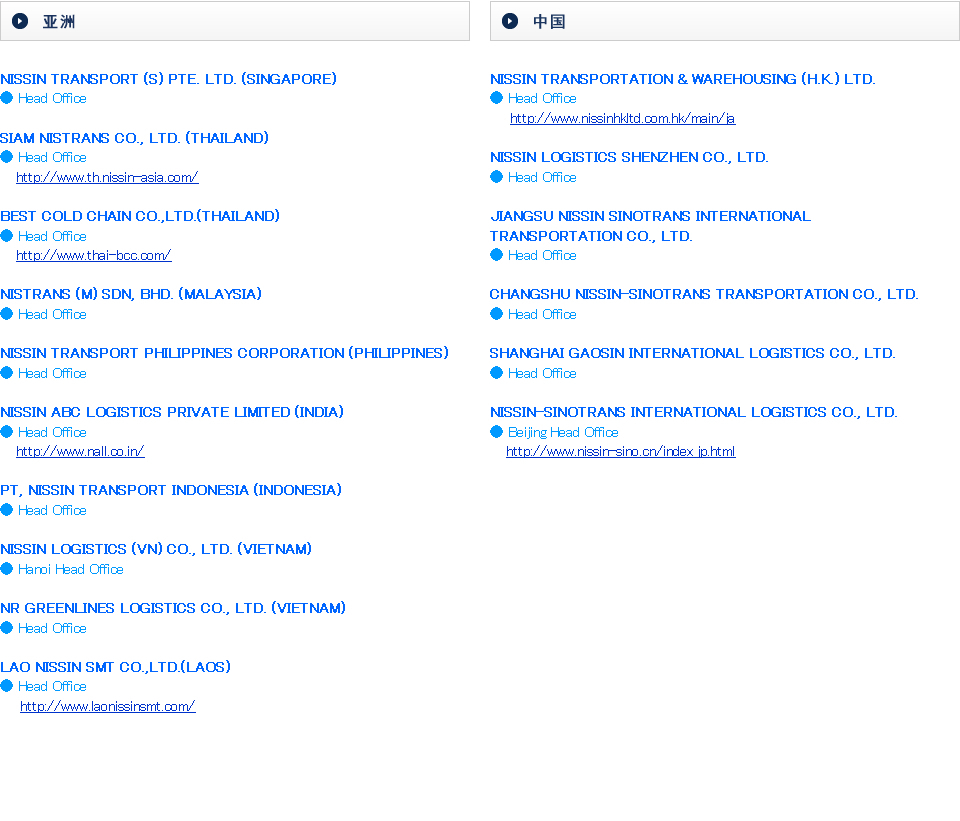Open PT, Nissin Transport Indonesia entry
The height and width of the screenshot is (821, 960).
171,490
